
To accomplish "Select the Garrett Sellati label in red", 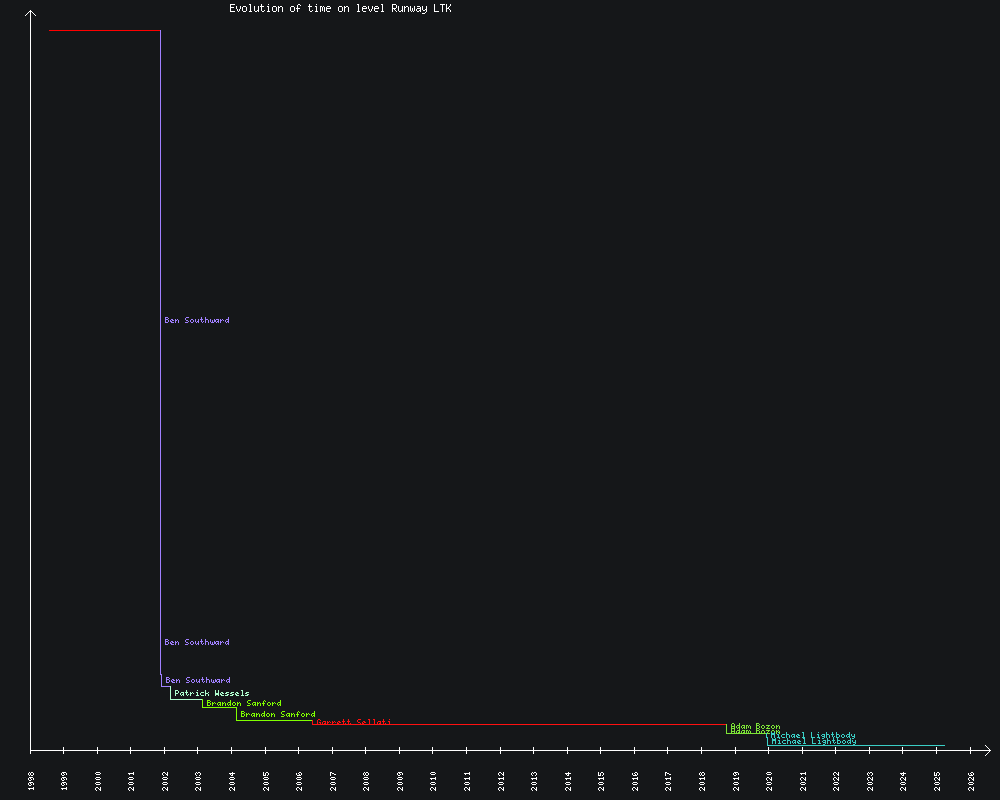I will 354,721.
